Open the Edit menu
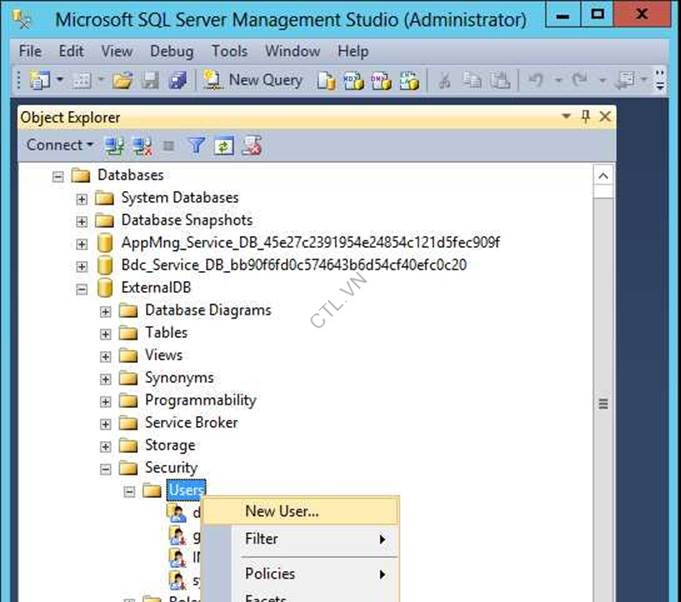Image resolution: width=681 pixels, height=602 pixels. point(71,51)
